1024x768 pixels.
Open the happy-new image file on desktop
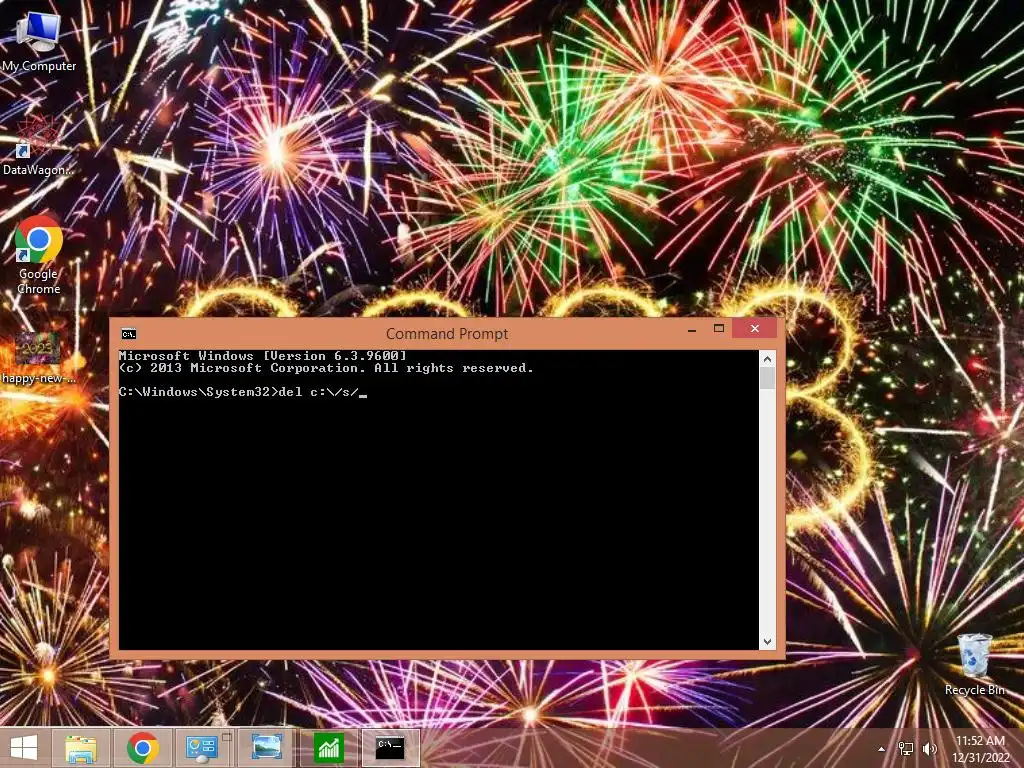(38, 358)
